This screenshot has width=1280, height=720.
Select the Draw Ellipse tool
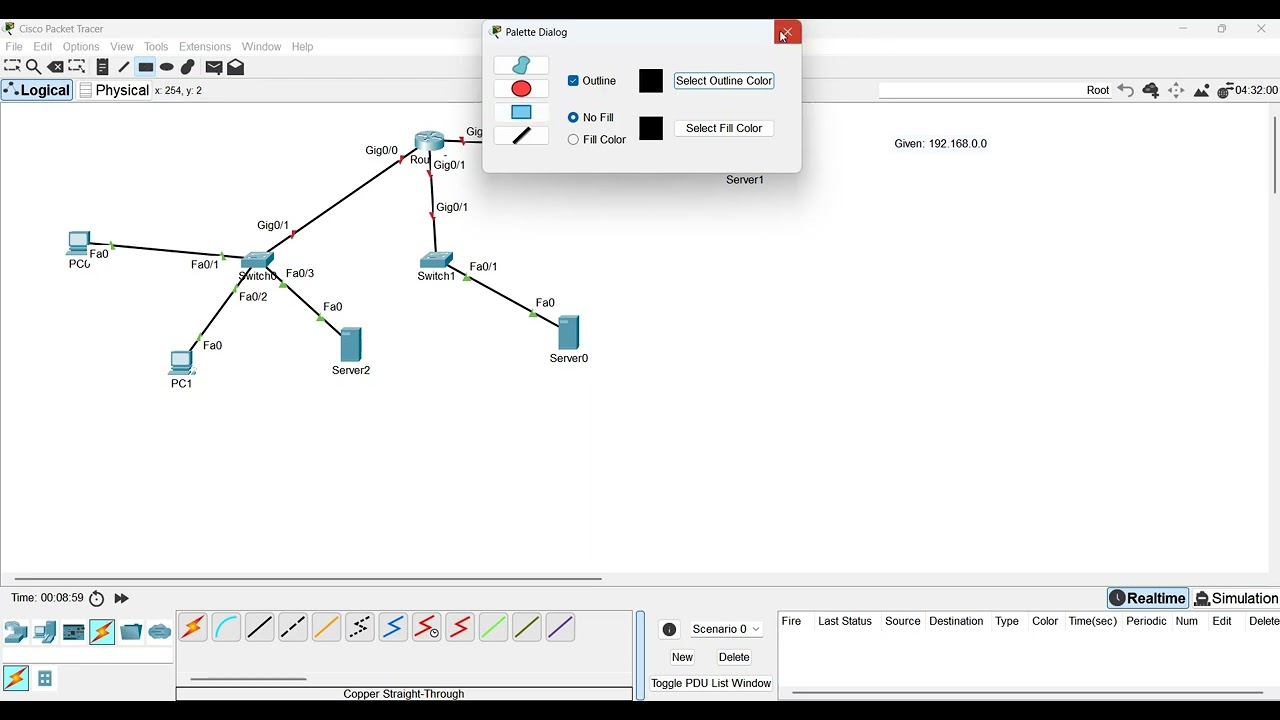coord(167,67)
